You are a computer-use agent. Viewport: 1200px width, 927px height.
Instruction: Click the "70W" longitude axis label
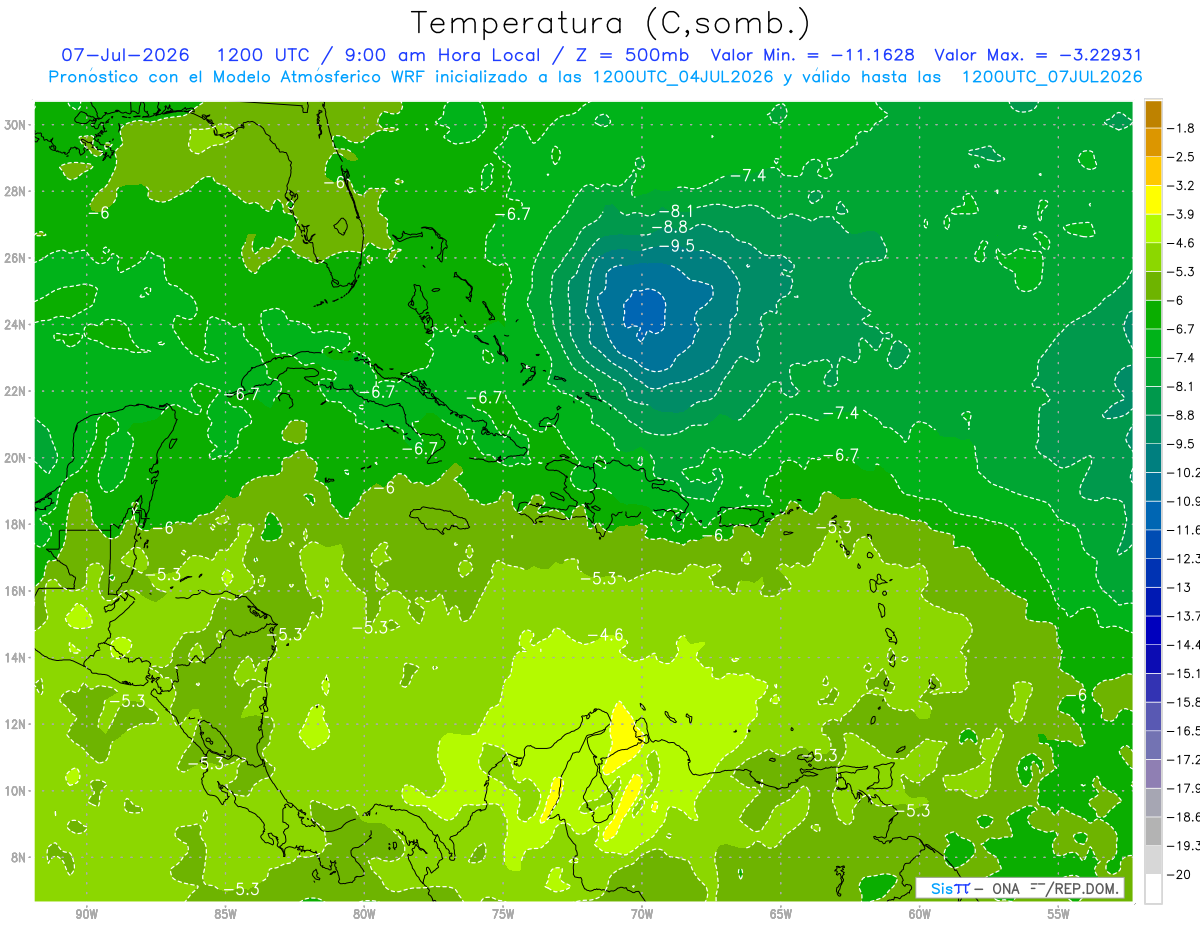[x=642, y=914]
